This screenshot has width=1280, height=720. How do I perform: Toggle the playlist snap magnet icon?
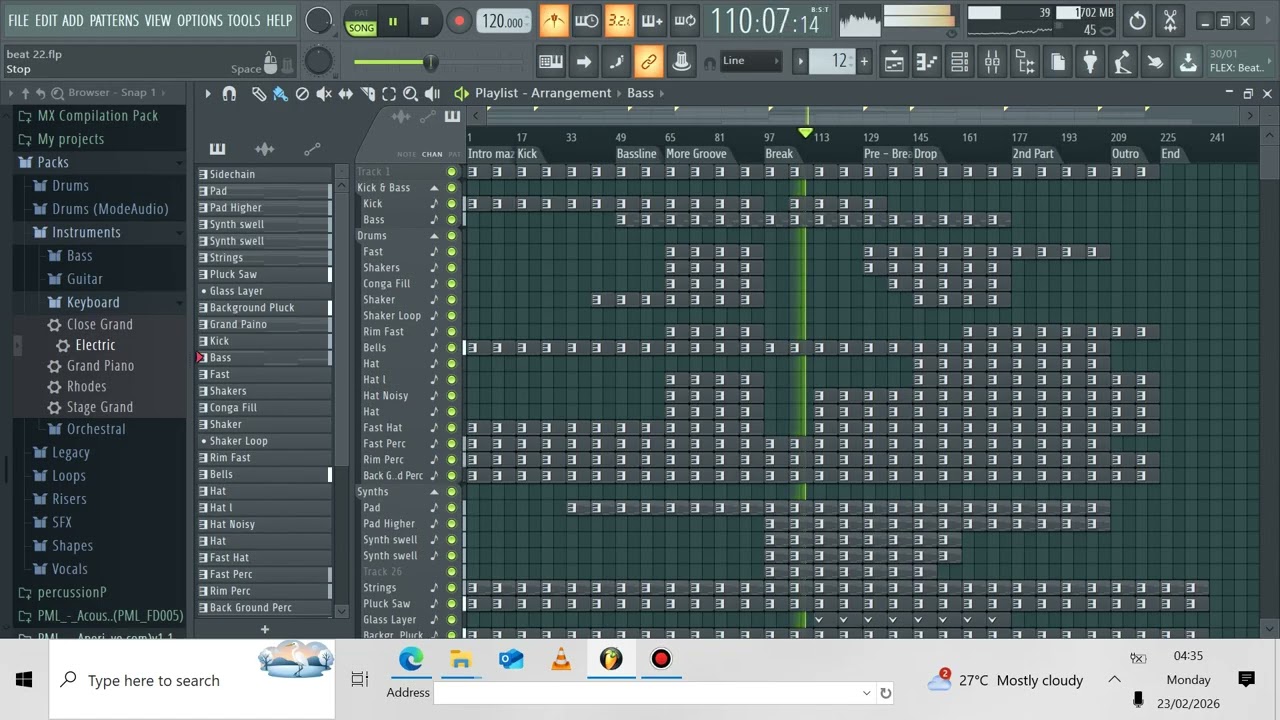click(x=229, y=93)
